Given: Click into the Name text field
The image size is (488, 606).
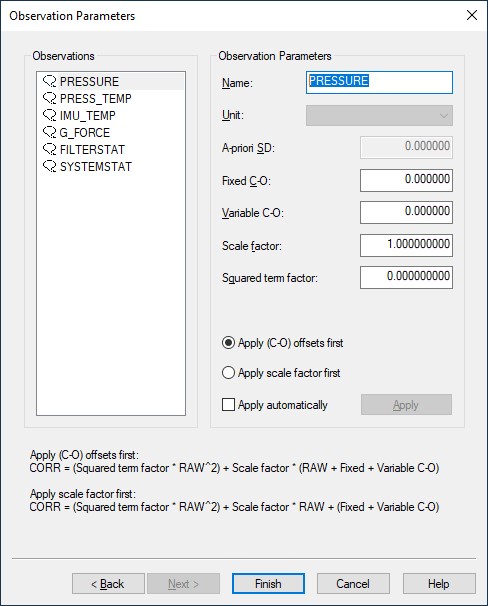Looking at the screenshot, I should (379, 82).
